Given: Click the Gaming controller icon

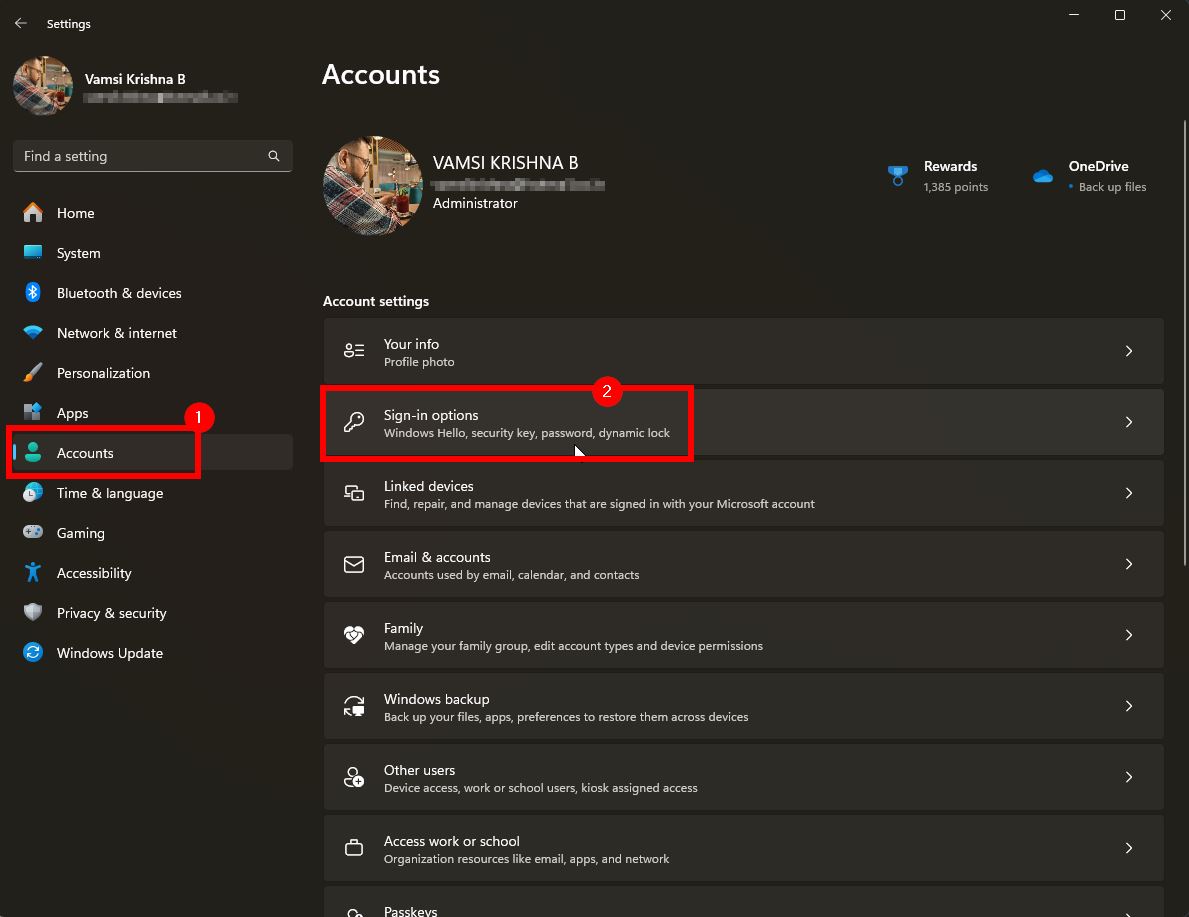Looking at the screenshot, I should pos(33,532).
